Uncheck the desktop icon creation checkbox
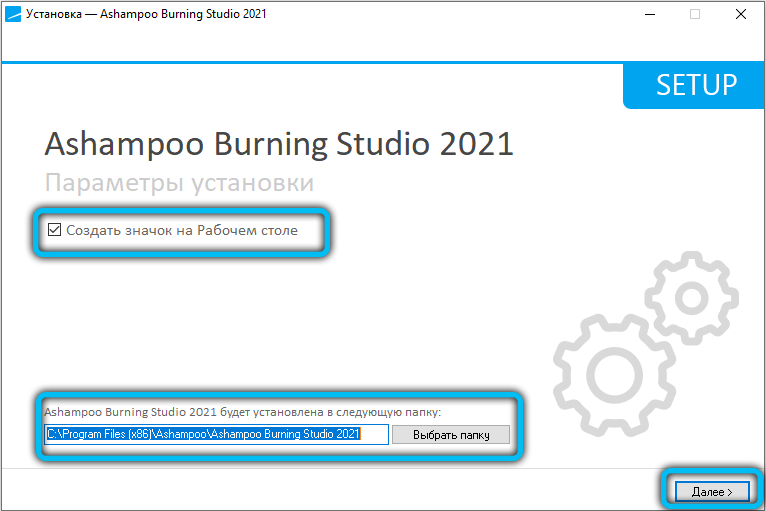Viewport: 766px width, 511px height. [54, 230]
